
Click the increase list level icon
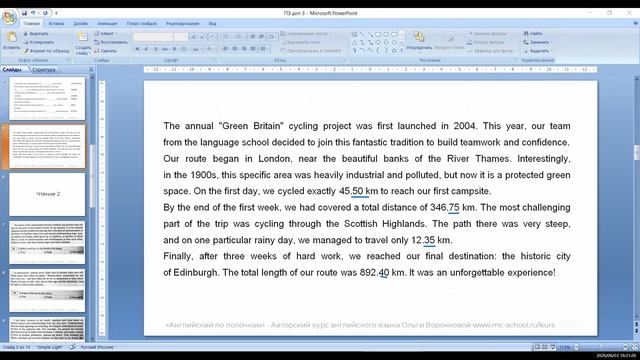point(262,37)
